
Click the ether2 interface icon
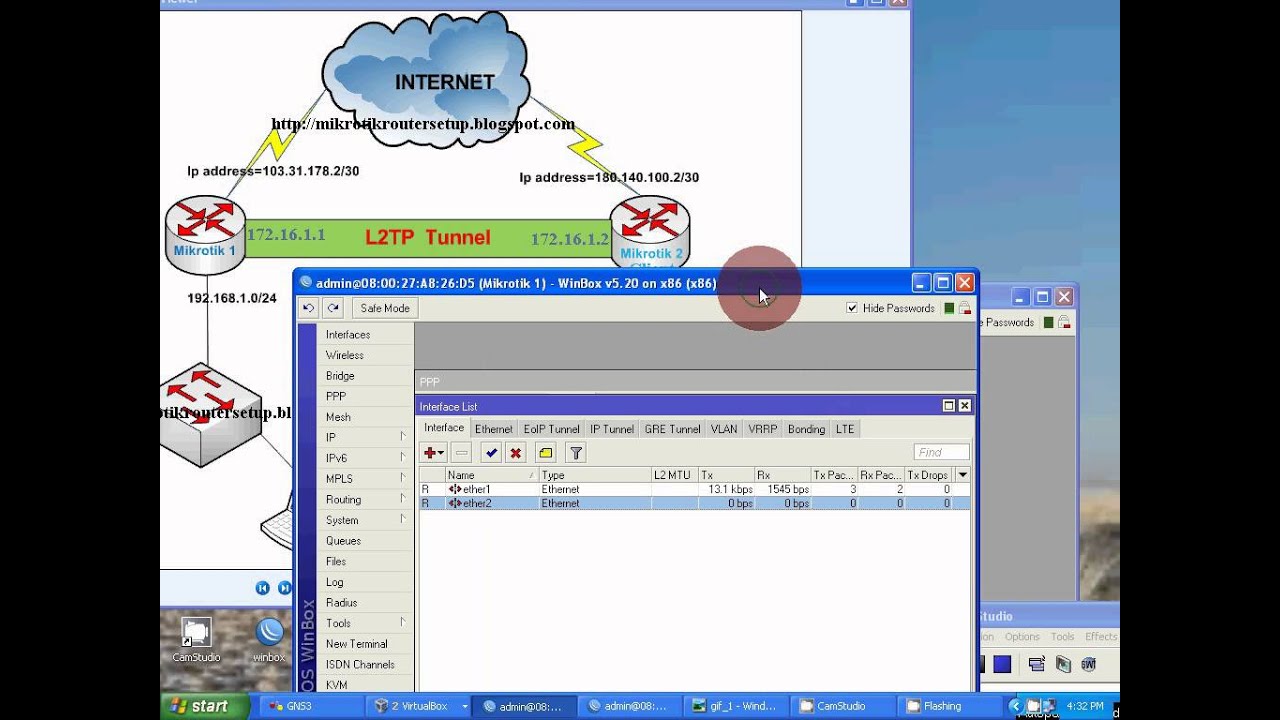455,503
